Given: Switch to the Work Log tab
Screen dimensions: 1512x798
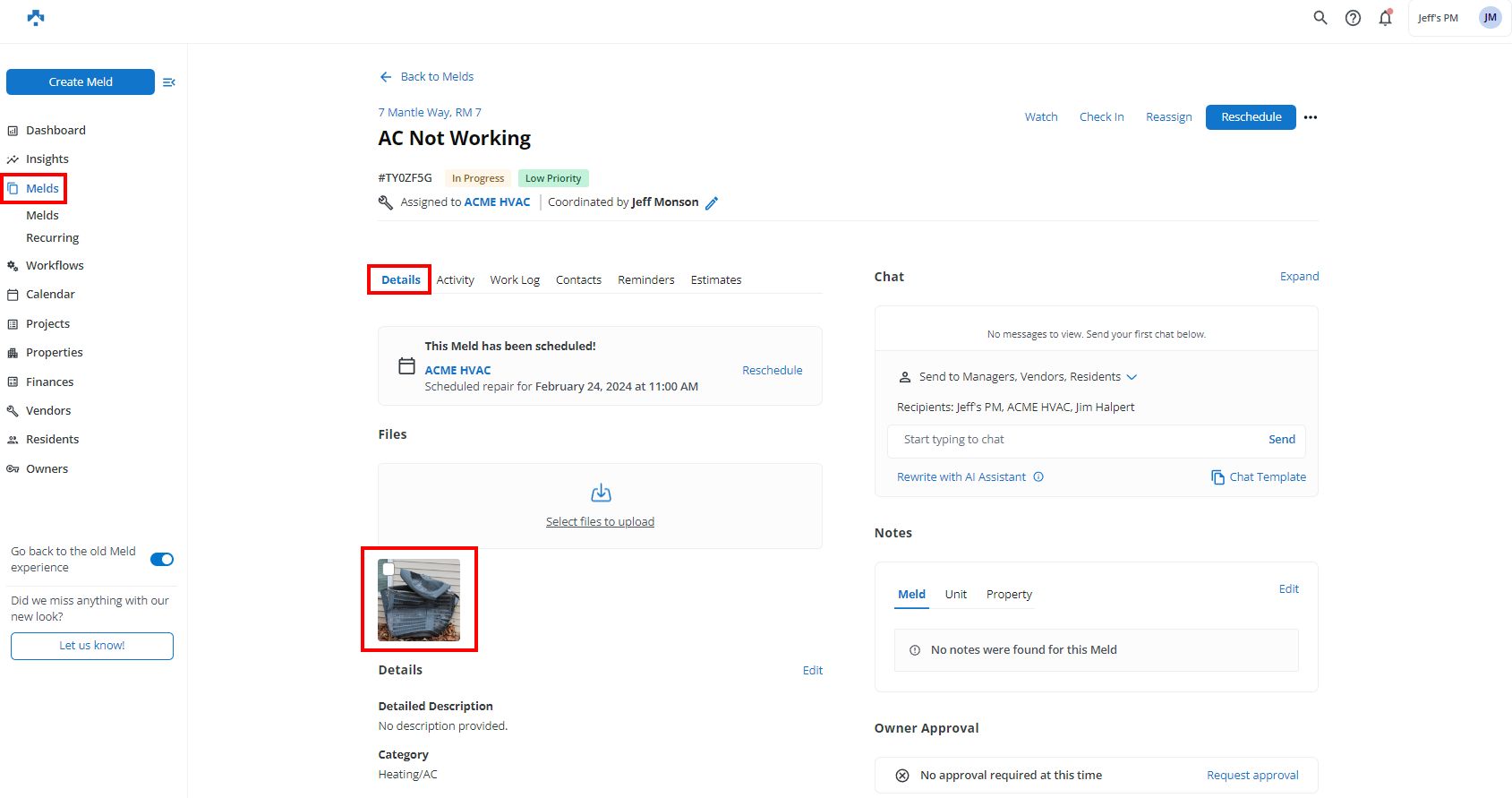Looking at the screenshot, I should [515, 280].
